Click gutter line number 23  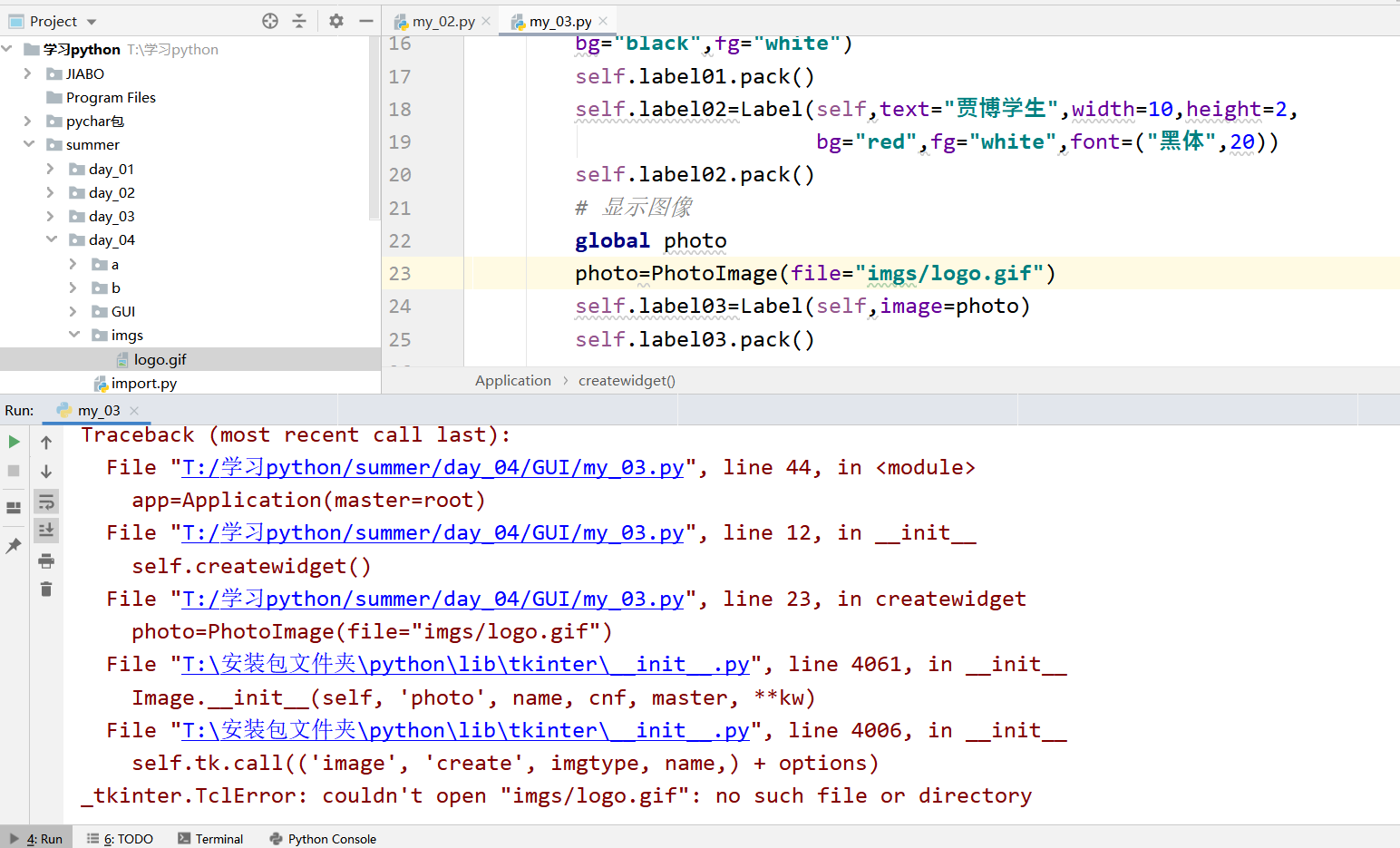[x=400, y=273]
